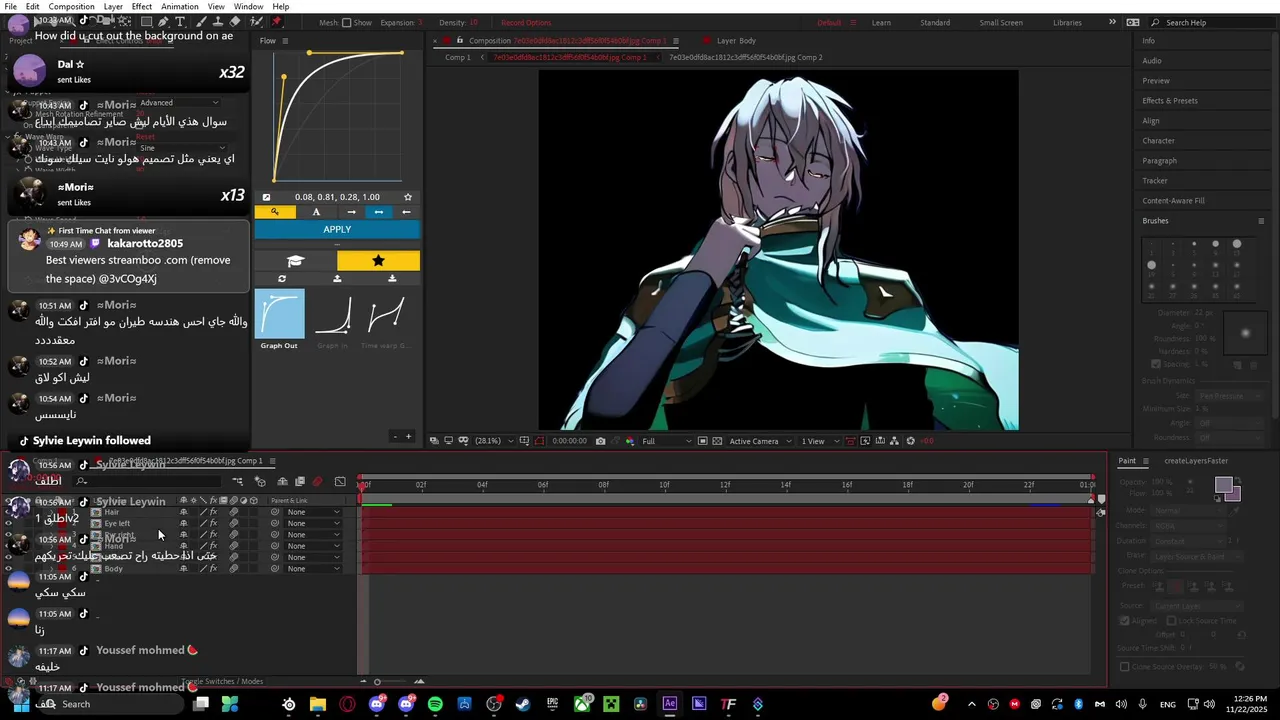Toggle visibility eye of Body layer
The width and height of the screenshot is (1280, 720).
(x=9, y=569)
